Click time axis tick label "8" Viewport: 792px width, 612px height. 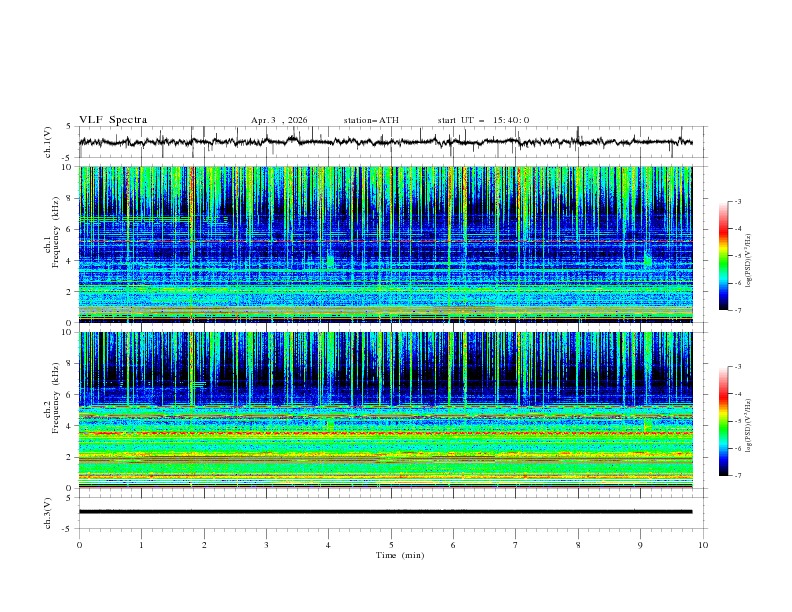point(578,545)
